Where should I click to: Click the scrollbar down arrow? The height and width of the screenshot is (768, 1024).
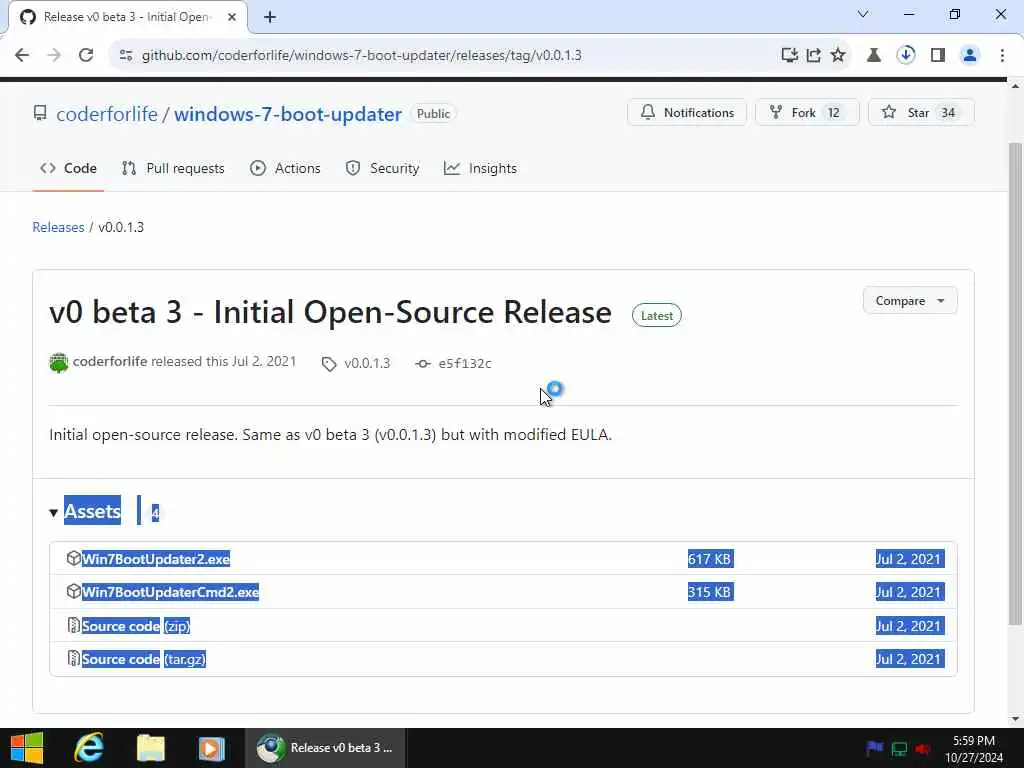point(1015,720)
